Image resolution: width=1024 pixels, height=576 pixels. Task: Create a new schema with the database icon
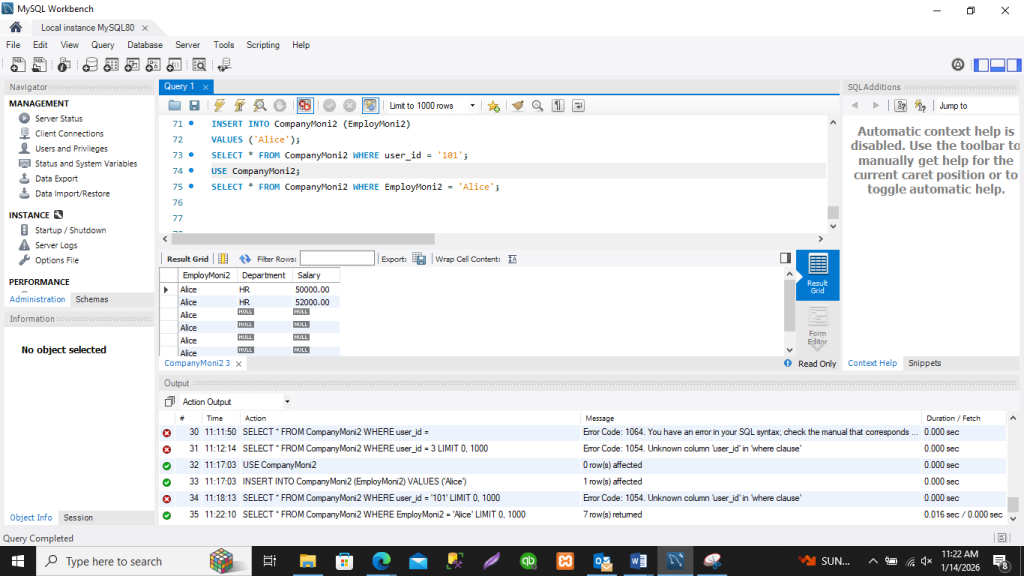click(88, 64)
